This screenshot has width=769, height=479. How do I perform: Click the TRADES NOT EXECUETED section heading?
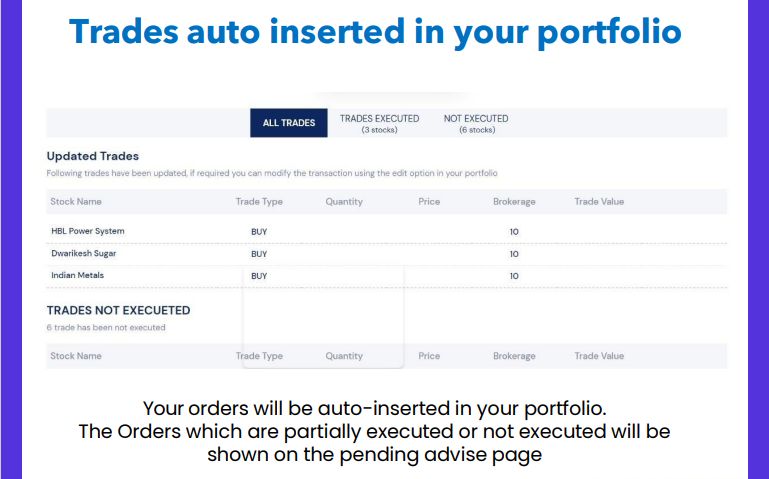[118, 310]
